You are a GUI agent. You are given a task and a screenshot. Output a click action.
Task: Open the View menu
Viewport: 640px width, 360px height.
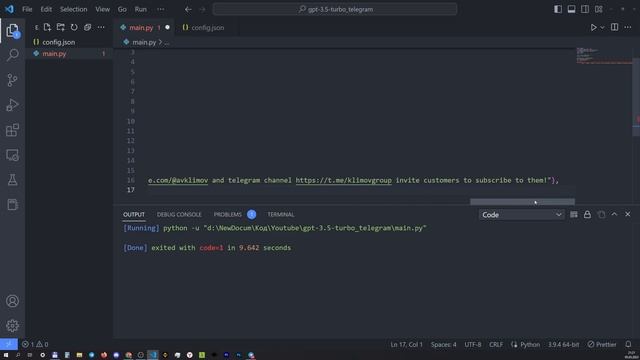102,9
